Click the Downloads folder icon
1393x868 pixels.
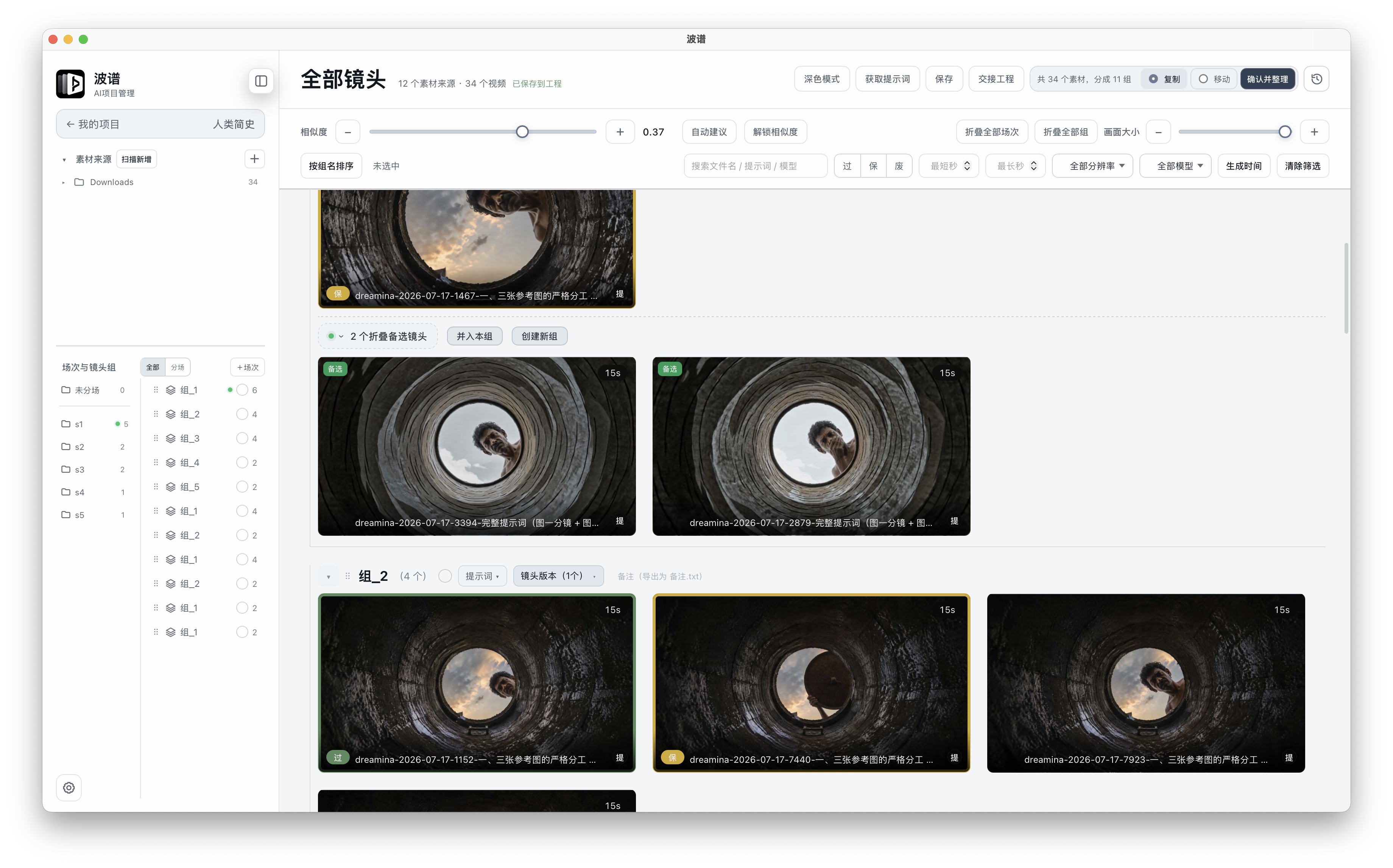pyautogui.click(x=79, y=182)
